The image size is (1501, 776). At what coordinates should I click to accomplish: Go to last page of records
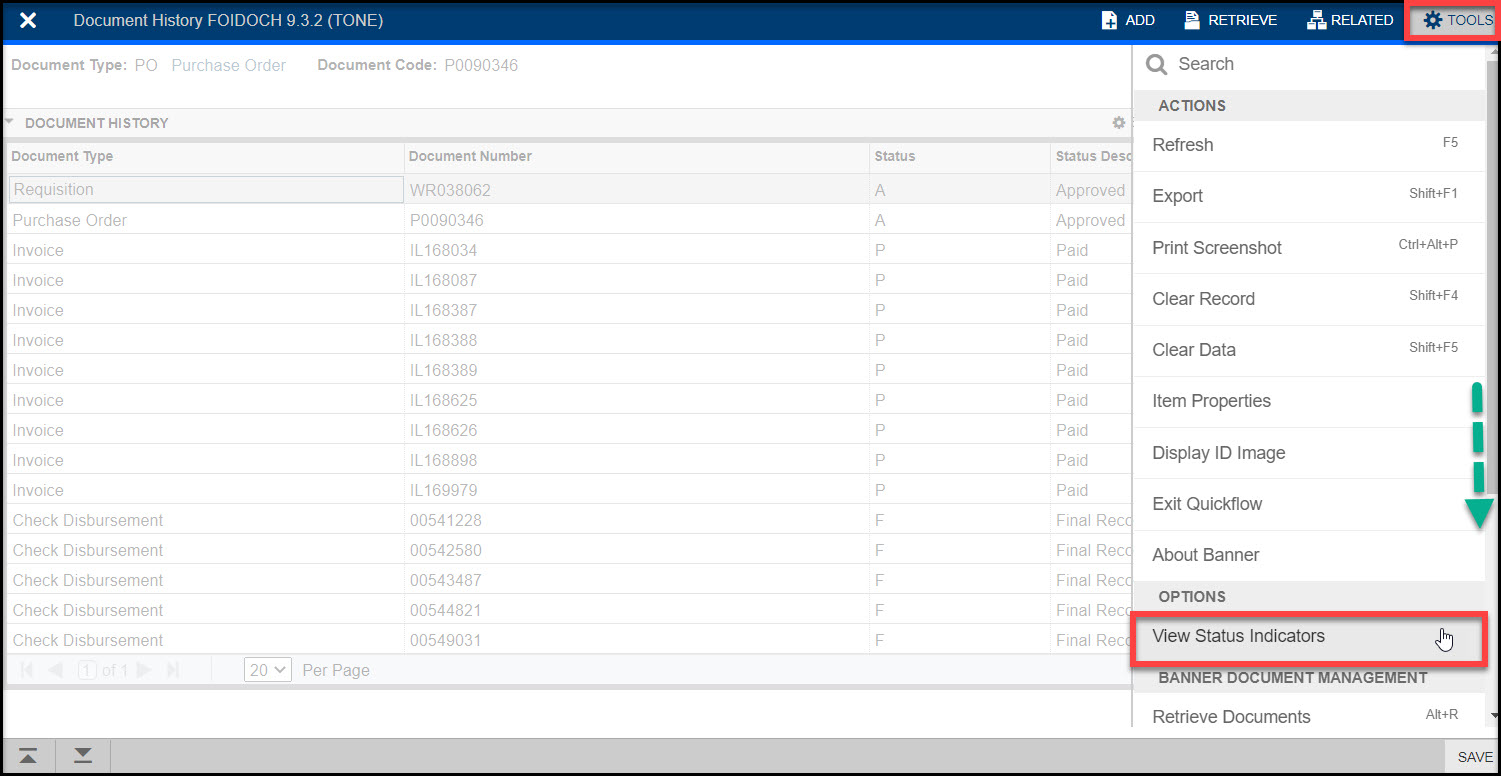pyautogui.click(x=172, y=670)
